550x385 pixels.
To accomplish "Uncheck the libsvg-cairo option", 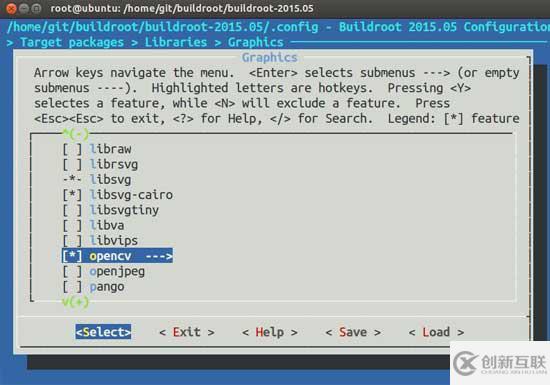I will click(72, 195).
